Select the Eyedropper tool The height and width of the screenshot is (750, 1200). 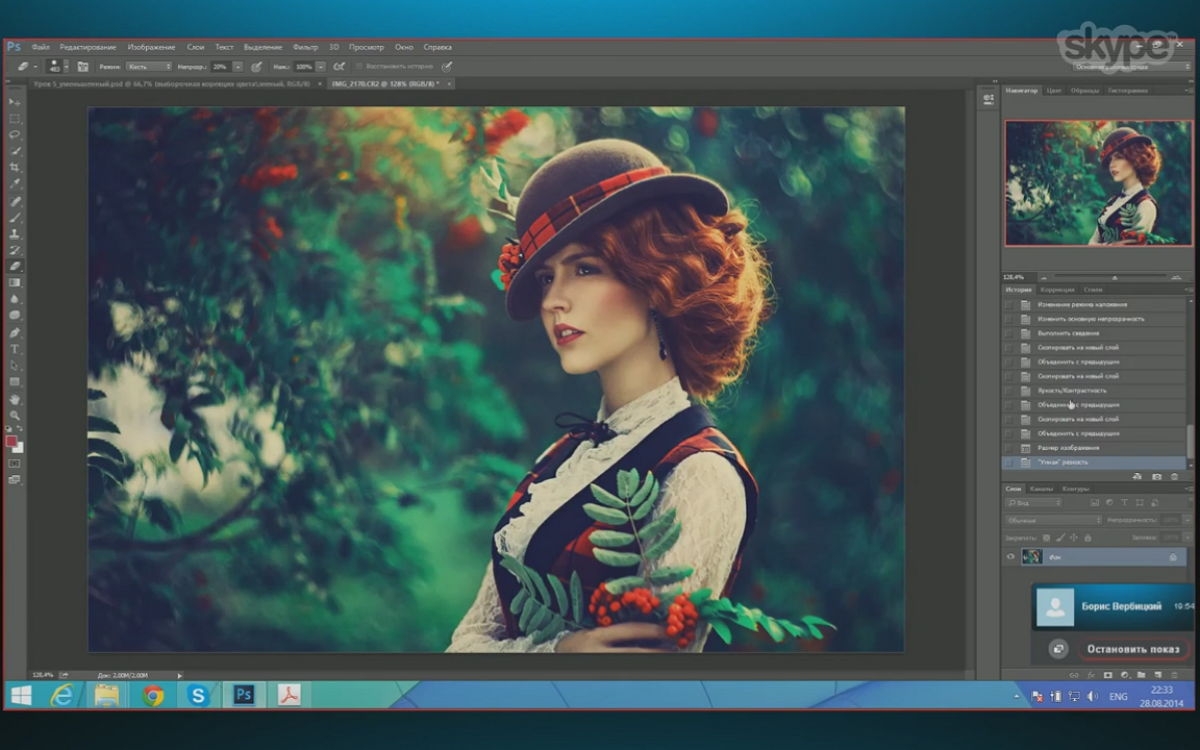click(15, 184)
